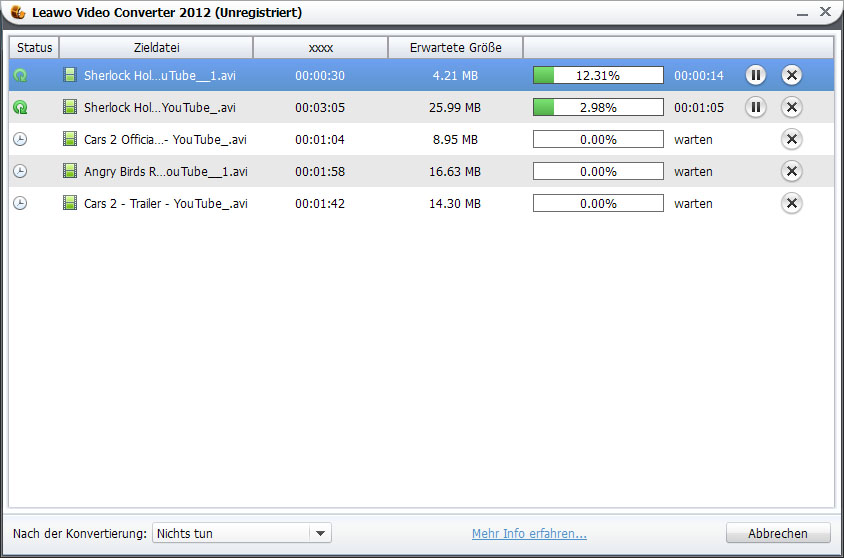Select file name Angry Birds R...ouTube__1.avi
The image size is (844, 558).
point(166,172)
